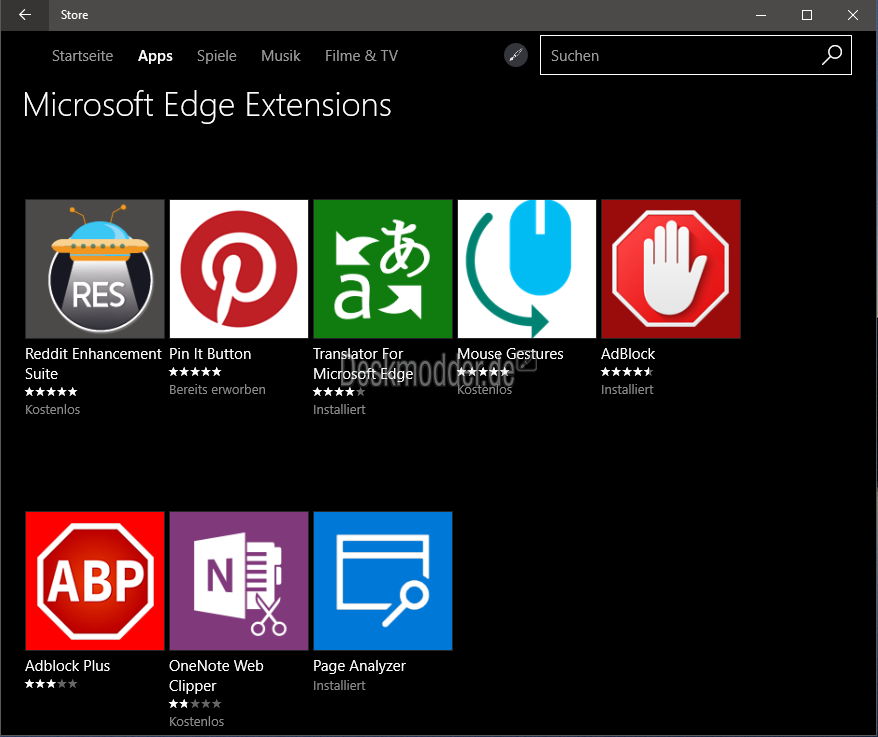Open the 'Adblock Plus' title link
This screenshot has width=878, height=737.
click(67, 666)
